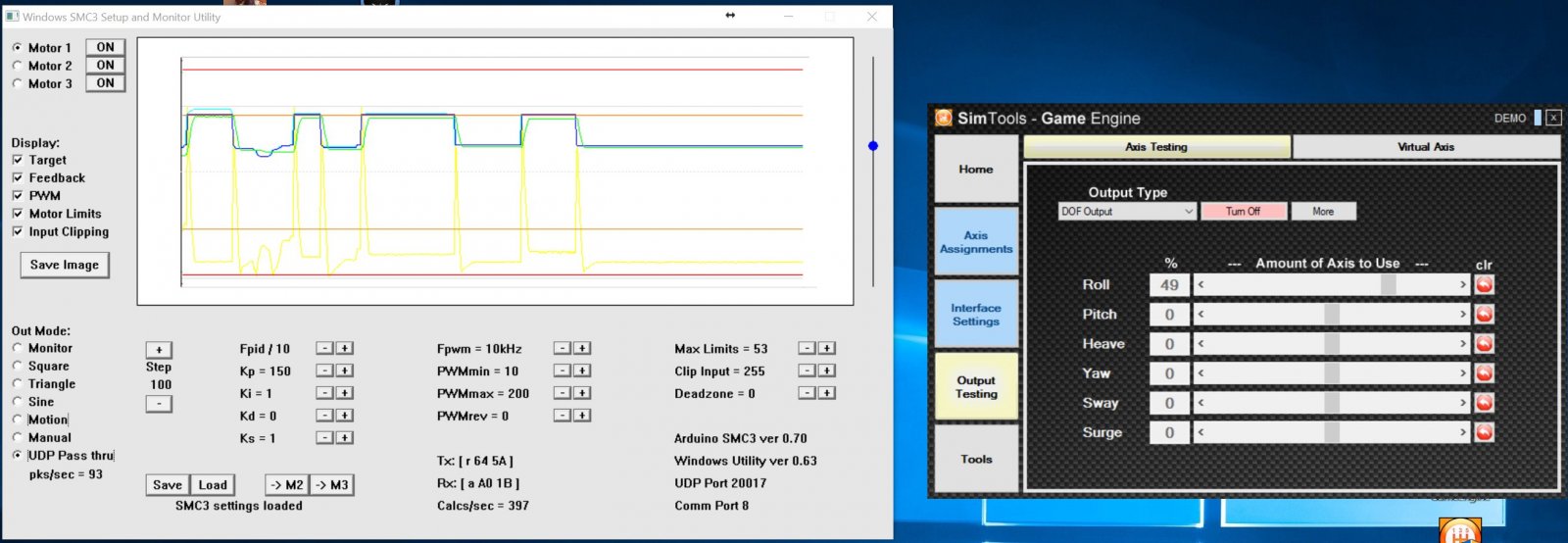Select Sine out mode
Image resolution: width=1568 pixels, height=543 pixels.
pos(18,402)
